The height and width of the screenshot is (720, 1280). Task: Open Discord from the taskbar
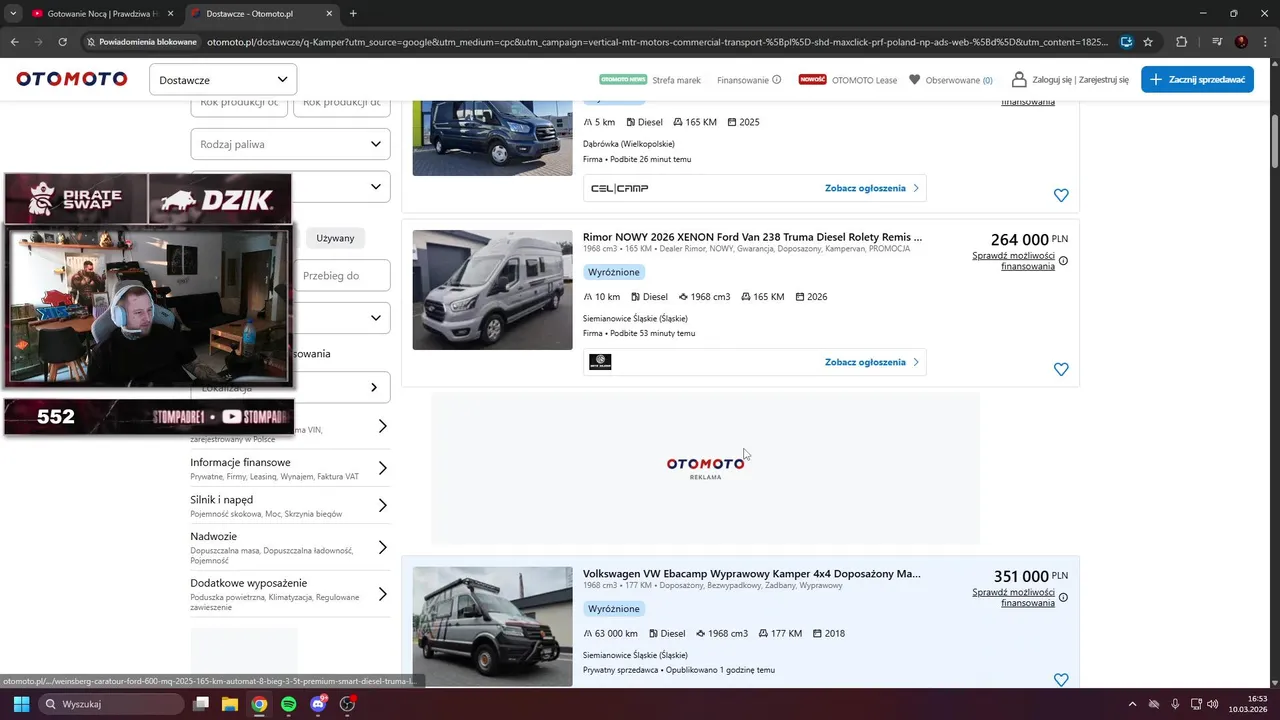(x=318, y=704)
